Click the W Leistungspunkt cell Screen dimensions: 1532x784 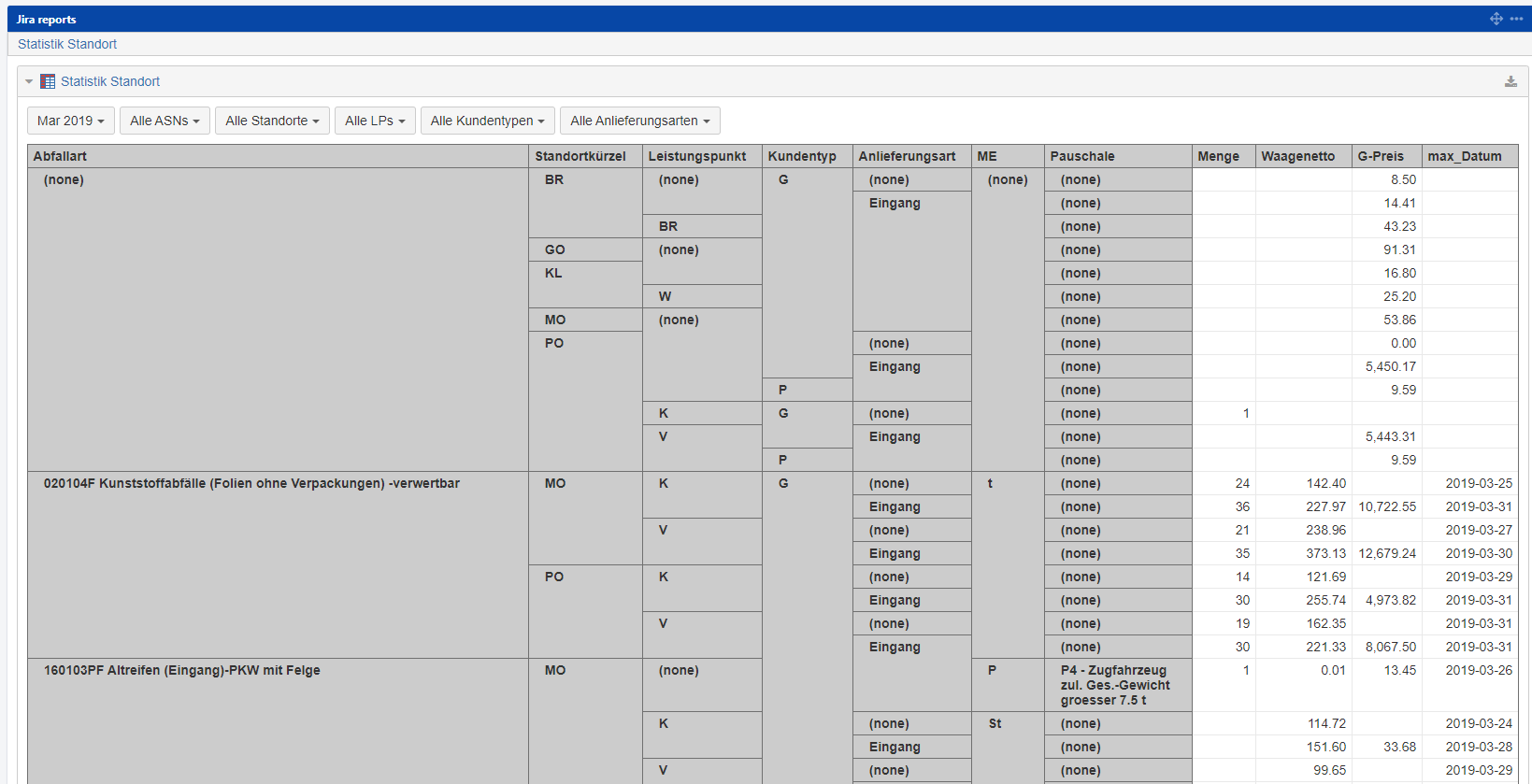tap(703, 296)
